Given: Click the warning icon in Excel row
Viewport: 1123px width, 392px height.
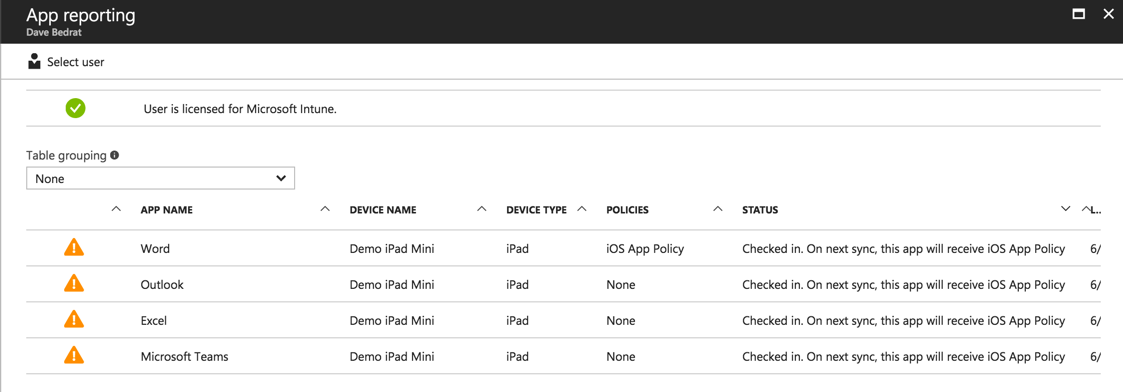Looking at the screenshot, I should 74,320.
